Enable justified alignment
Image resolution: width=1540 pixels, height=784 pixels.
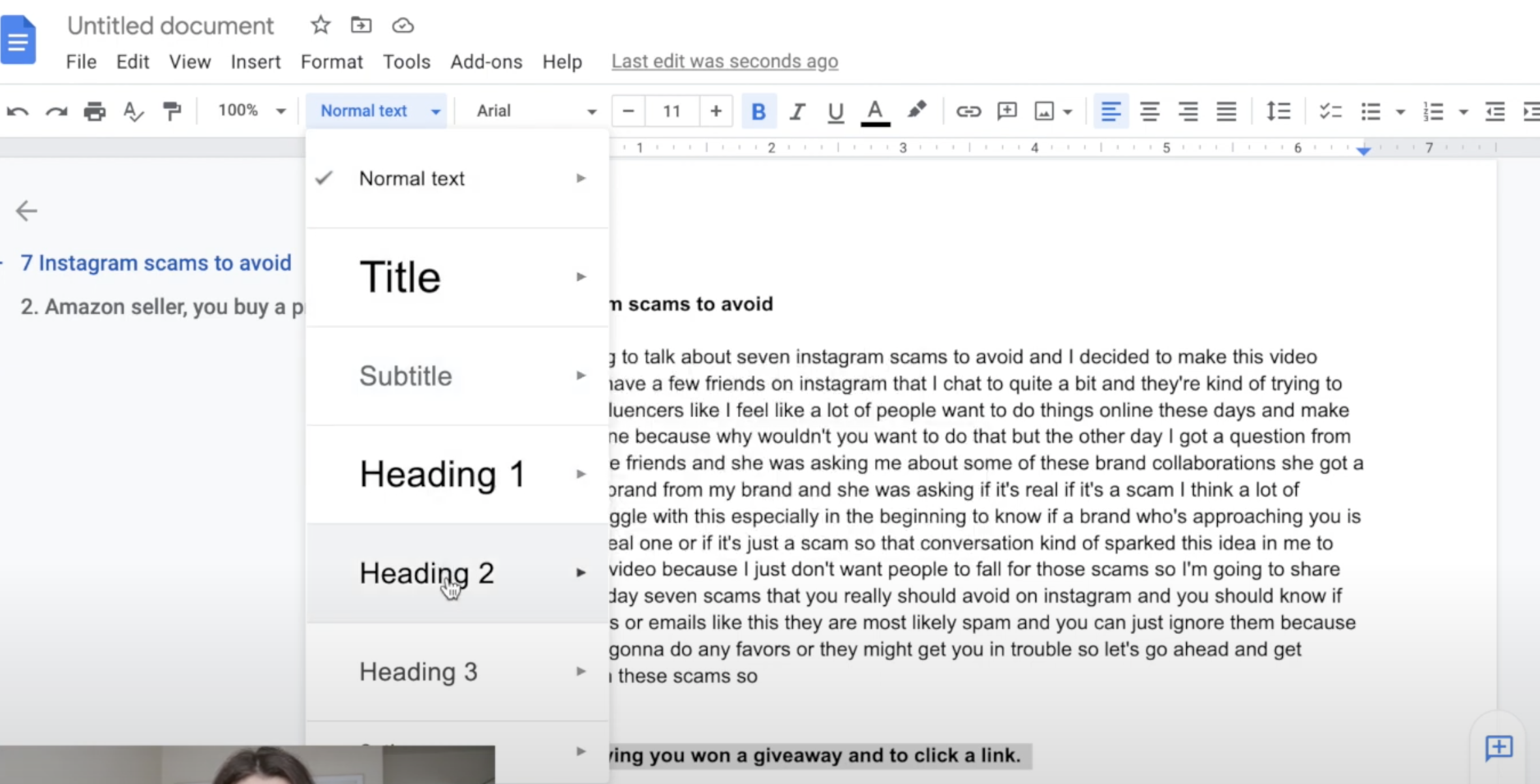pyautogui.click(x=1226, y=112)
